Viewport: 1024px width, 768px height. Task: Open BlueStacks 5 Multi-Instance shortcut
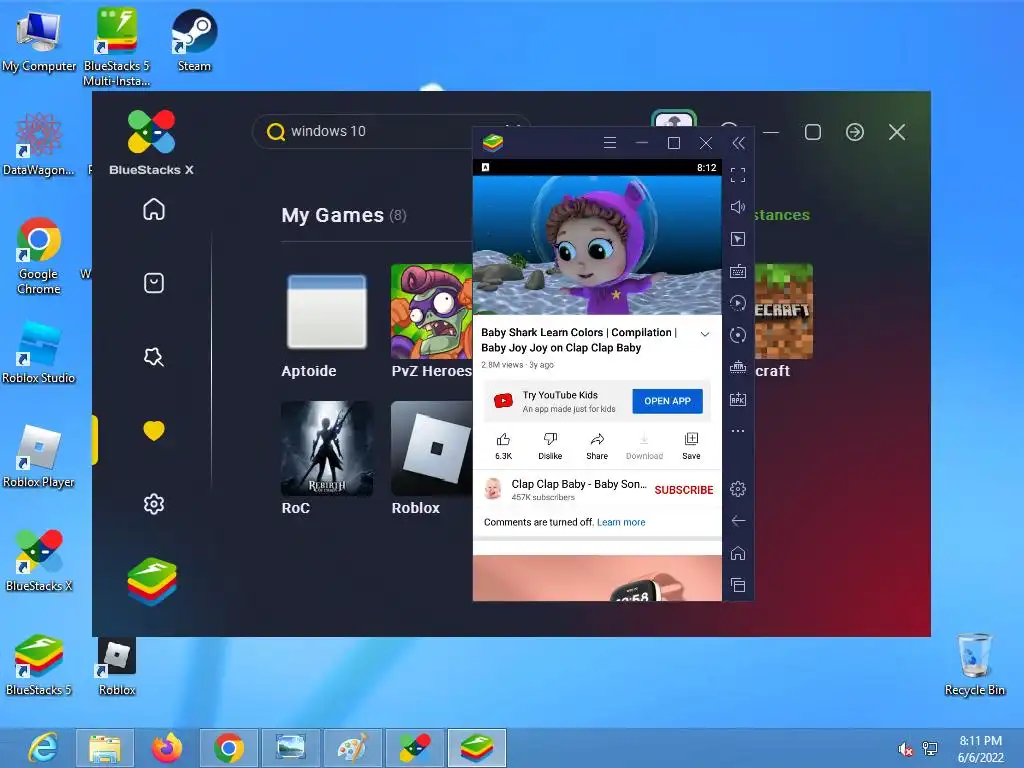(x=116, y=47)
